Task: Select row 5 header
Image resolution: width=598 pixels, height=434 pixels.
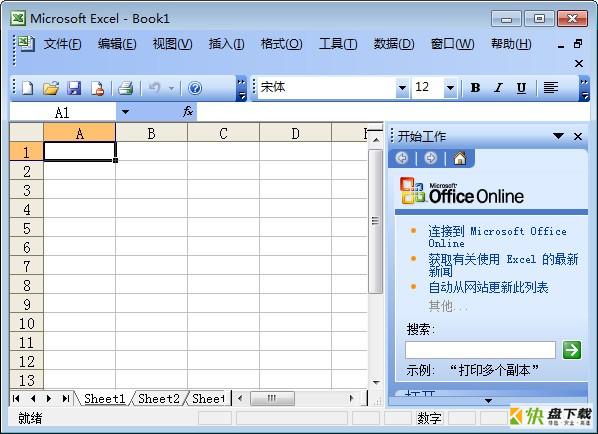Action: [26, 228]
